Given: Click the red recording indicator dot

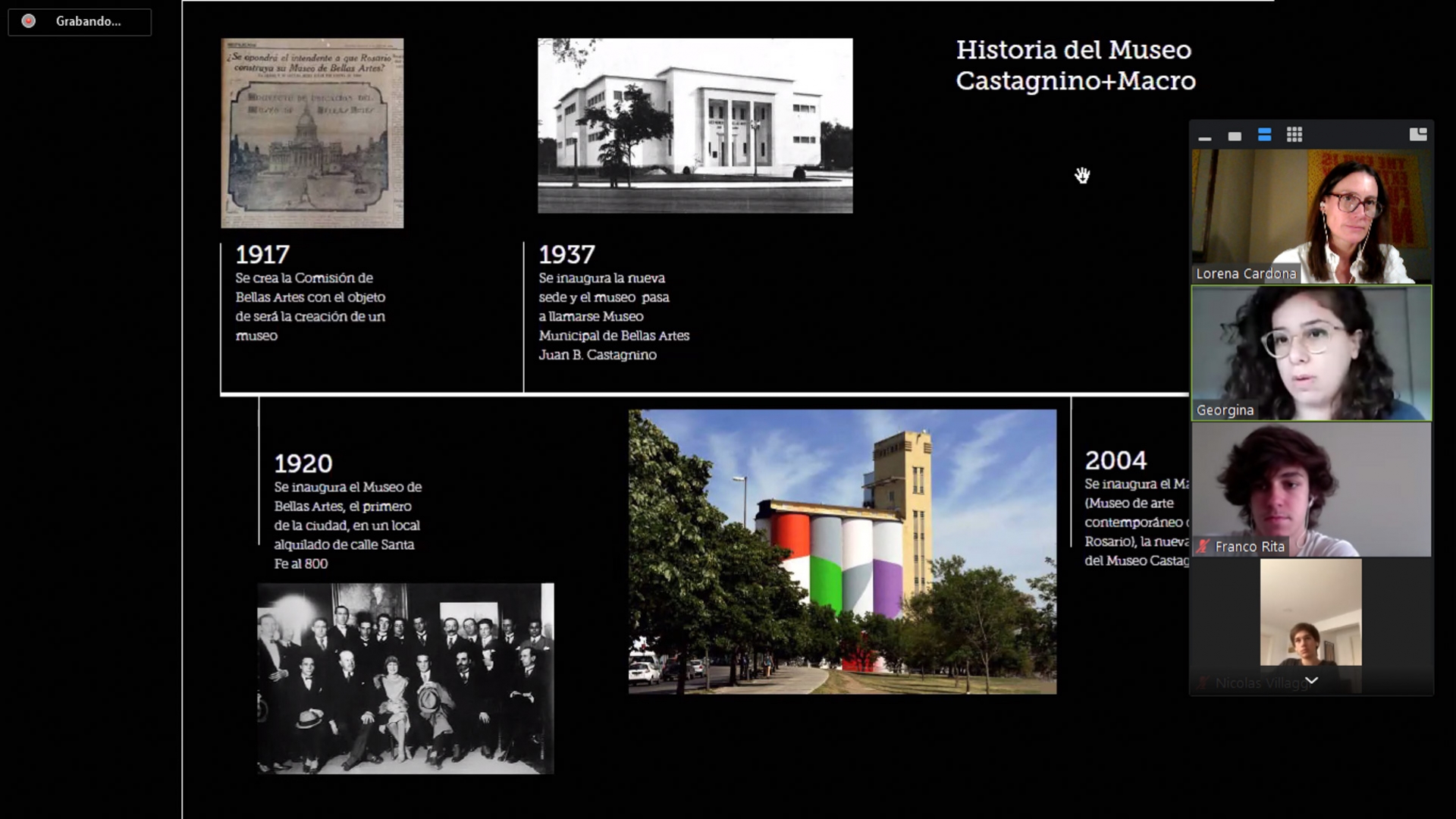Looking at the screenshot, I should tap(29, 21).
